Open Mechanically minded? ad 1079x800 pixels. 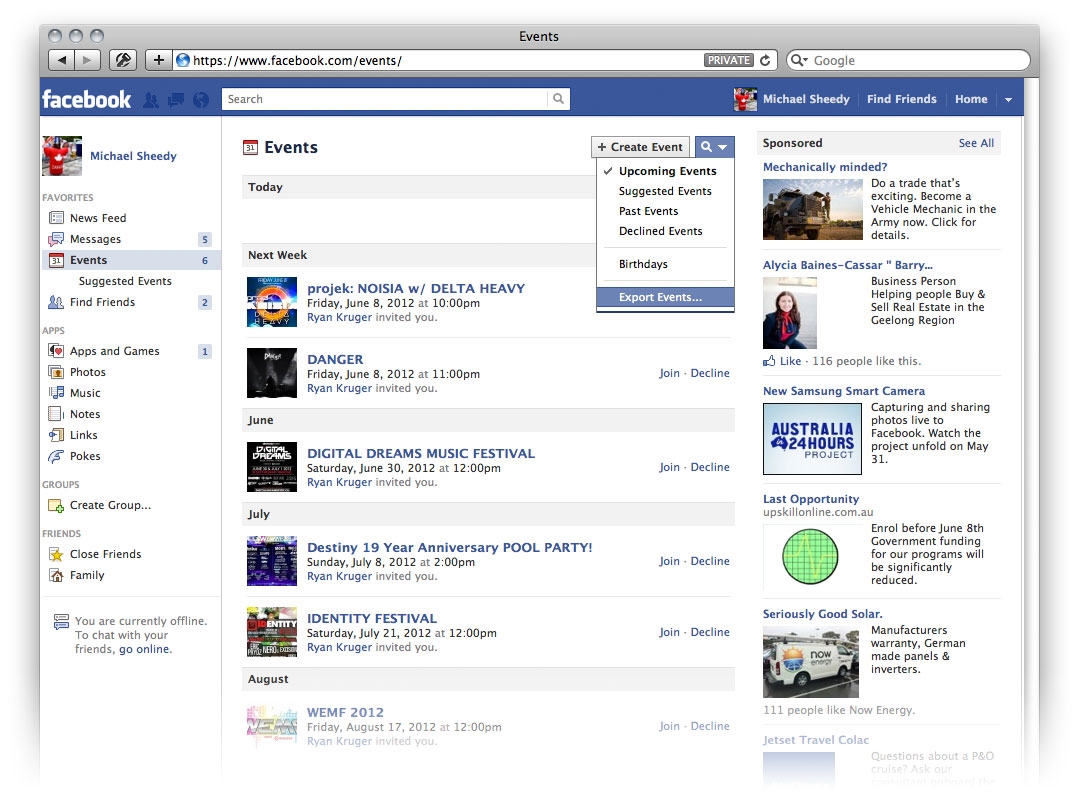pos(824,167)
